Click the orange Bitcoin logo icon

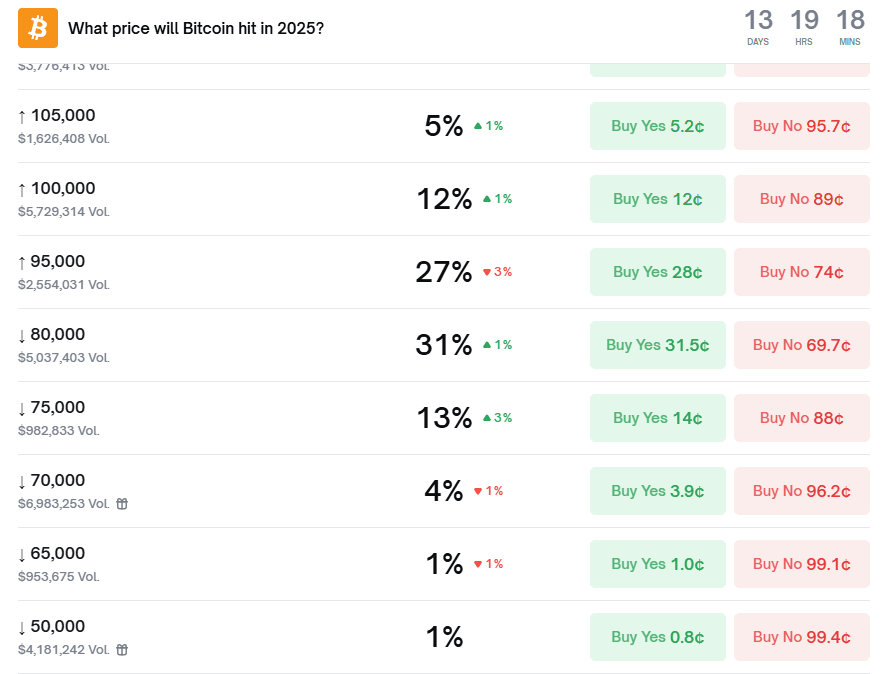tap(38, 28)
